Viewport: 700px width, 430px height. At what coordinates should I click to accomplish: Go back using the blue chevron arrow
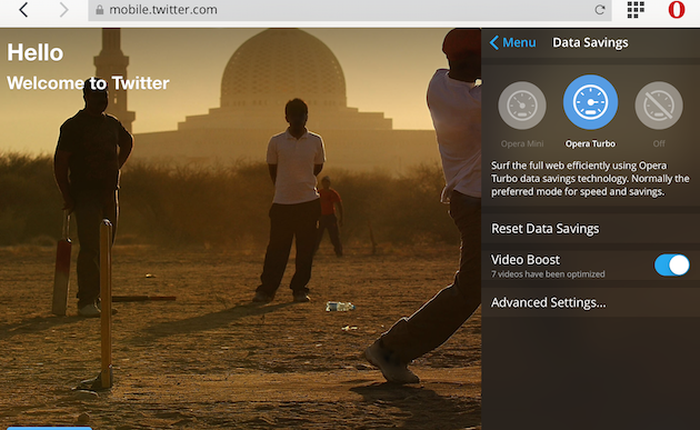[493, 42]
